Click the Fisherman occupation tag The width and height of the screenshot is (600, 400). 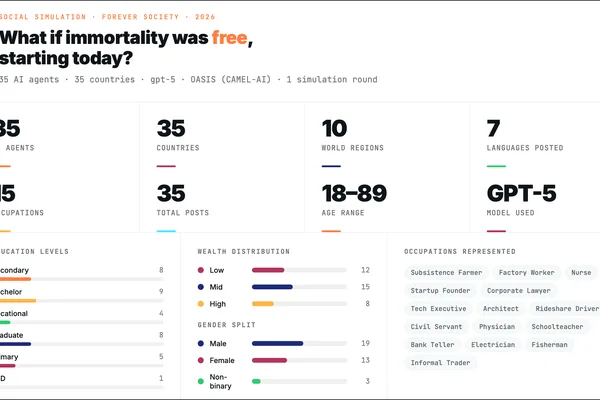pyautogui.click(x=549, y=344)
